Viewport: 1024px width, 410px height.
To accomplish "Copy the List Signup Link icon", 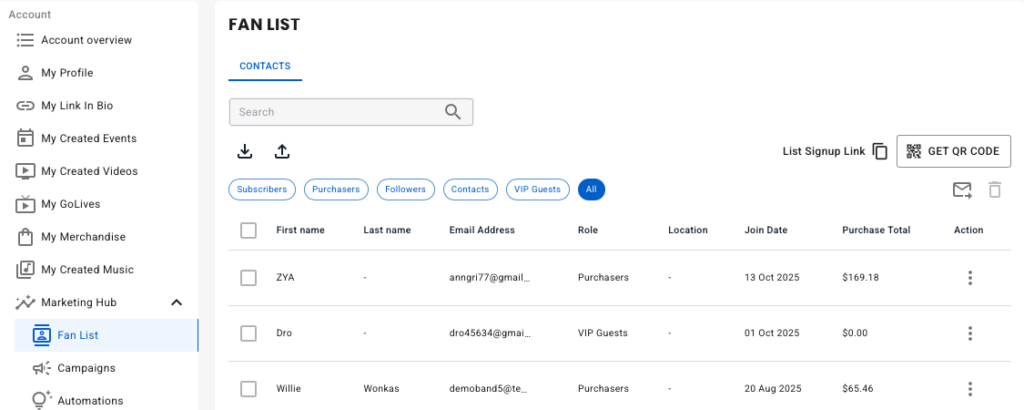I will coord(880,151).
